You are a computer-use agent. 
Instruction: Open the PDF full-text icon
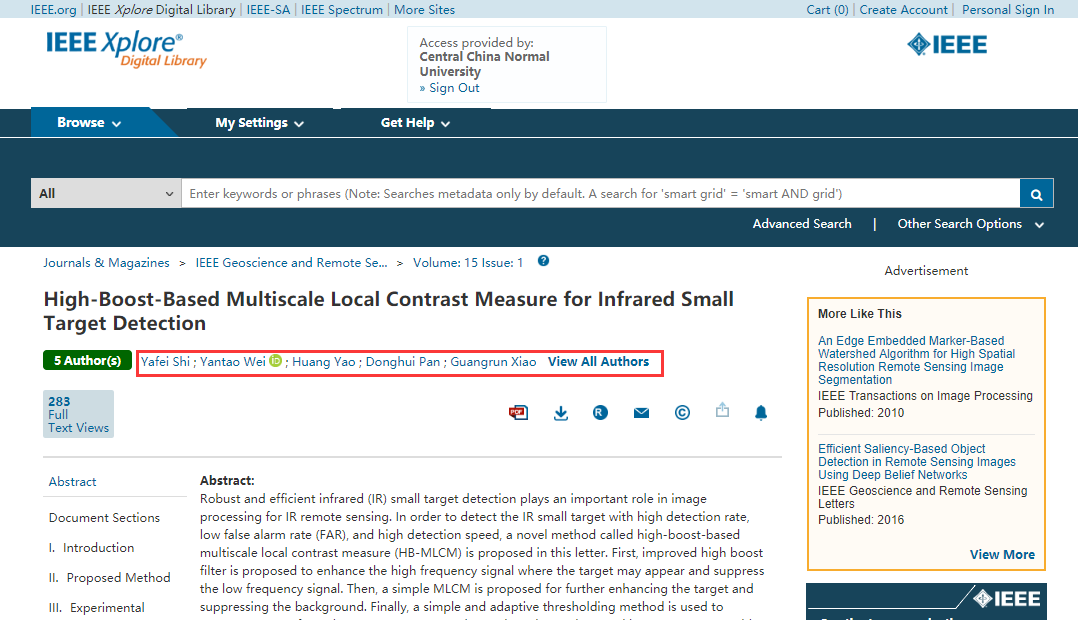tap(518, 412)
